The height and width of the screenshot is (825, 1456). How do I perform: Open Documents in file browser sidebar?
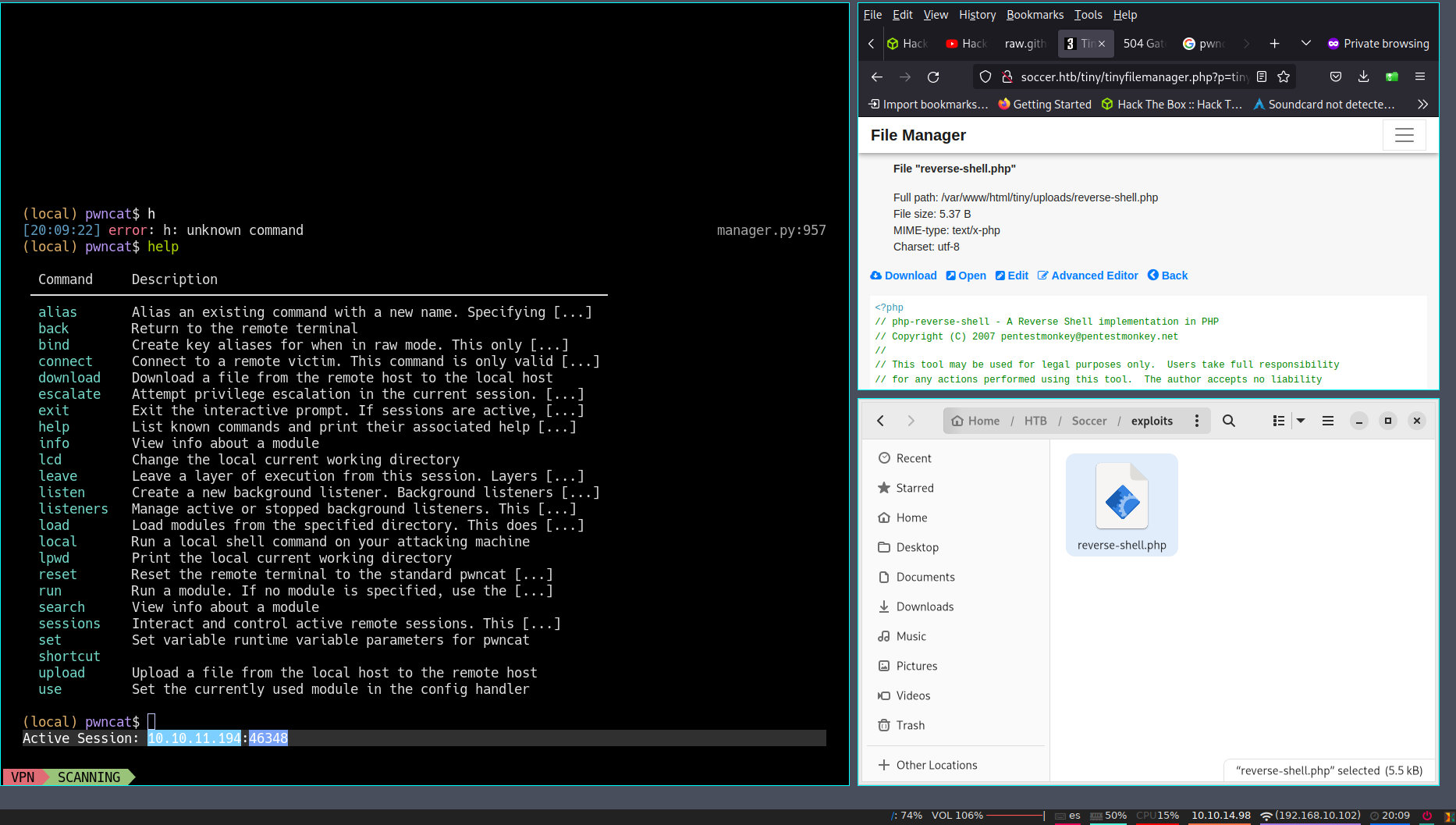click(x=957, y=577)
